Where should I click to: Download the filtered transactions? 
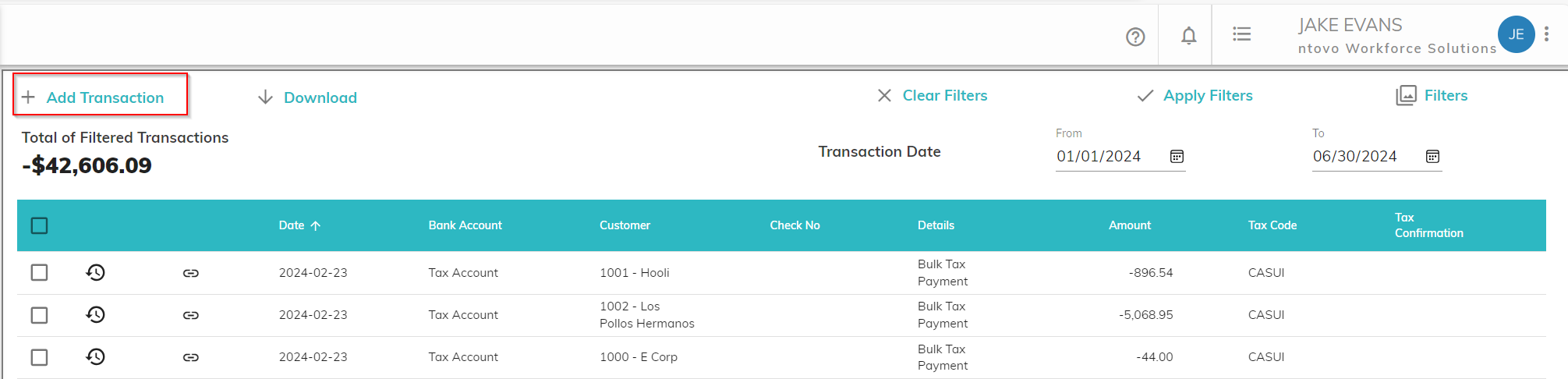pos(307,97)
